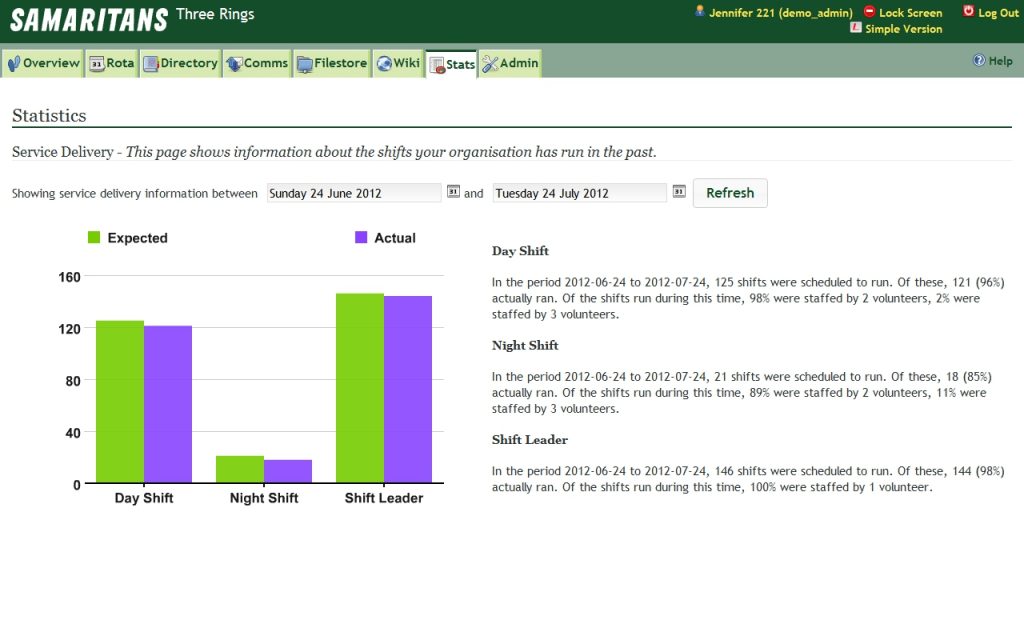Click the Refresh button

[730, 193]
